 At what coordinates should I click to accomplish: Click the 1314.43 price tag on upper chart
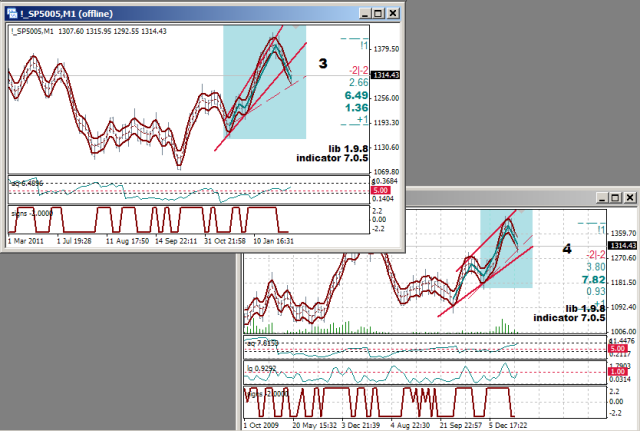coord(385,75)
